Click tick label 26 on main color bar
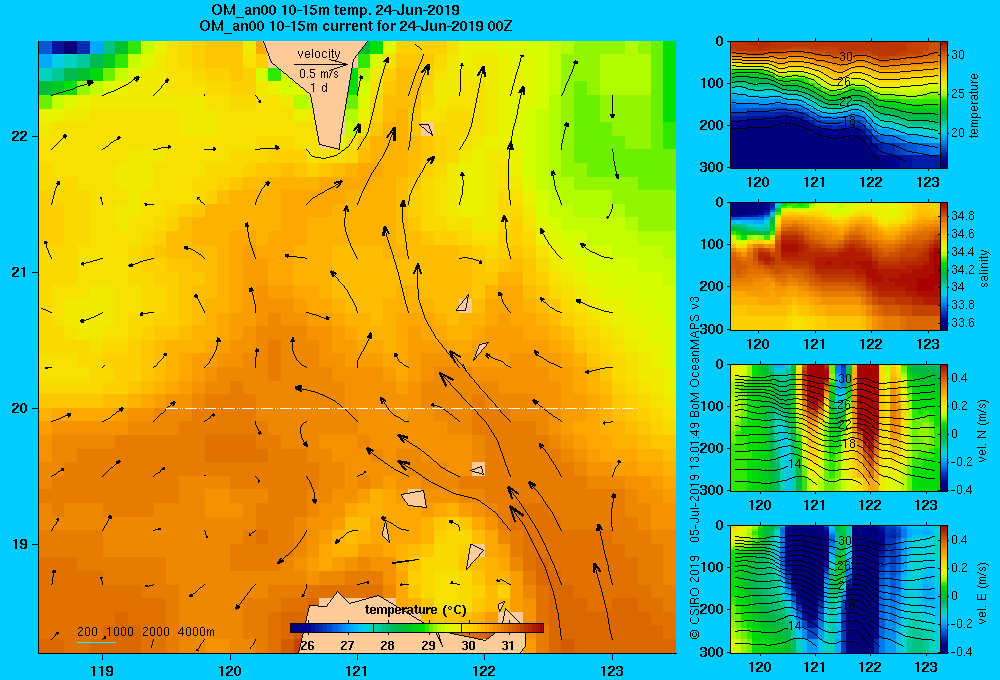 307,645
